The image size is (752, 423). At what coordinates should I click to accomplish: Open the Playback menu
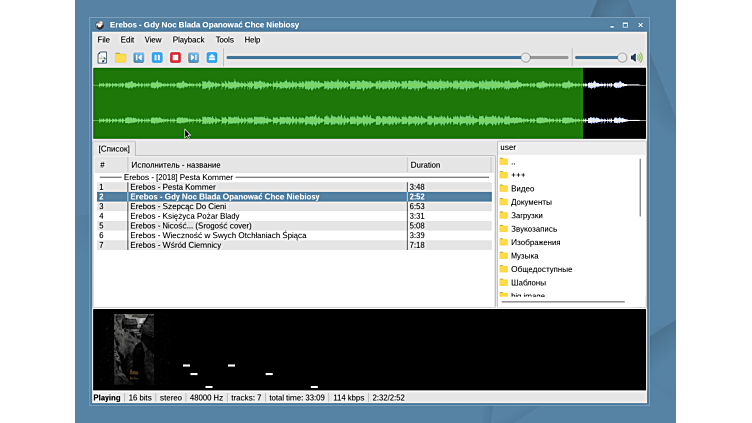188,40
